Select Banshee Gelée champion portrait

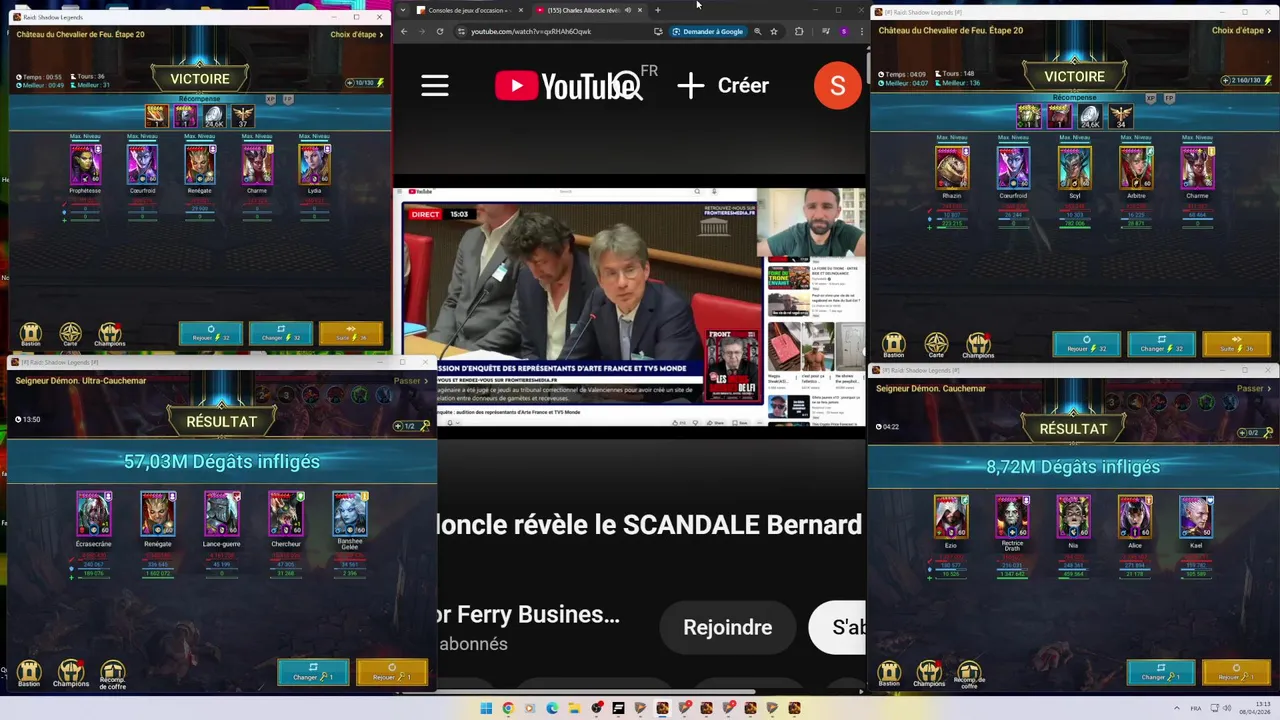[x=350, y=514]
